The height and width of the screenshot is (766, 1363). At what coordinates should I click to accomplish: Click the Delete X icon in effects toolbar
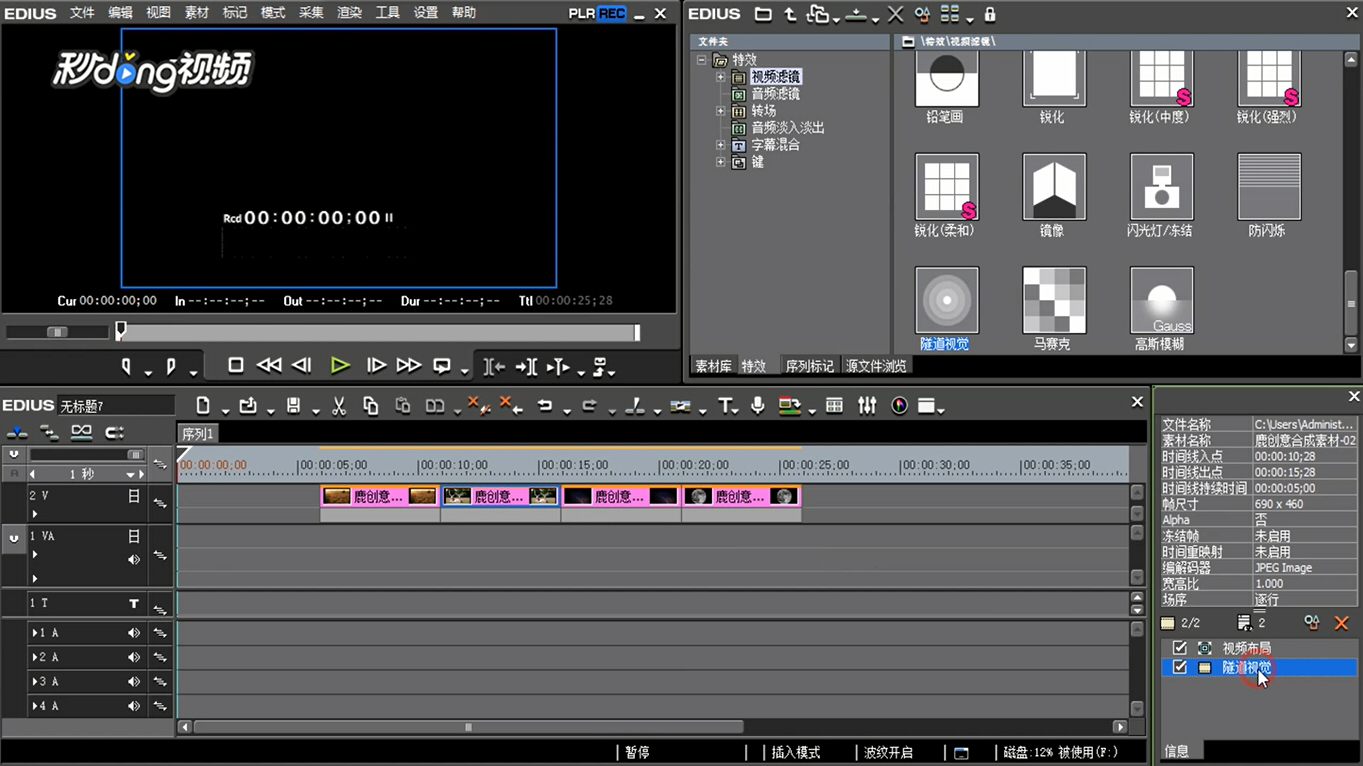[x=895, y=15]
